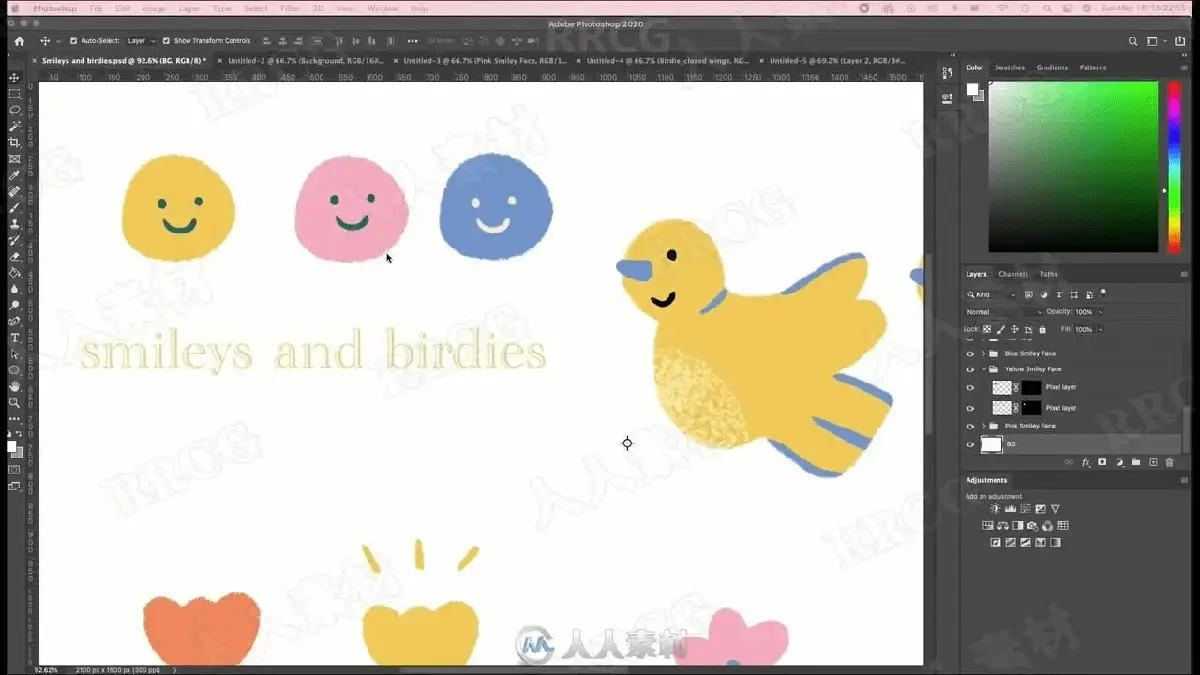Open the Paths panel tab

tap(1048, 274)
